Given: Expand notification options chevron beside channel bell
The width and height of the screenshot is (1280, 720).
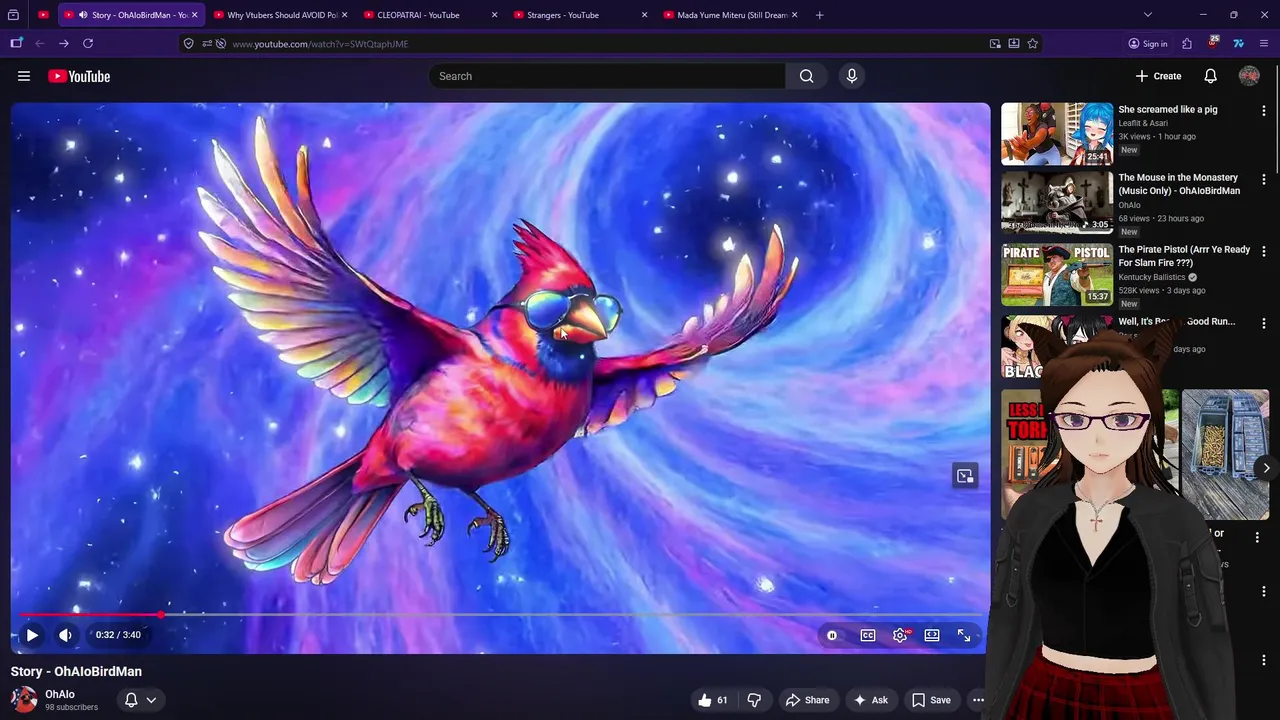Looking at the screenshot, I should 151,700.
